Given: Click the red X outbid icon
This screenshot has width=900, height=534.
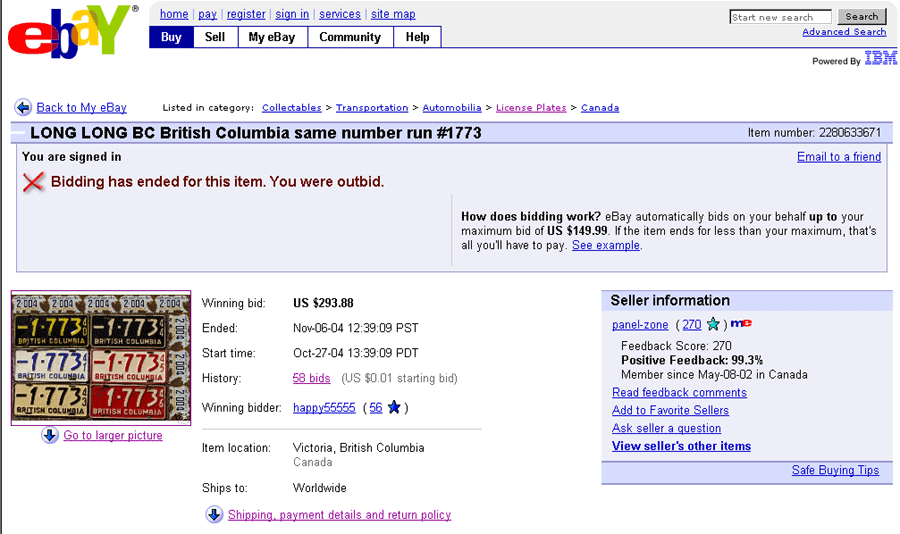Looking at the screenshot, I should coord(33,182).
